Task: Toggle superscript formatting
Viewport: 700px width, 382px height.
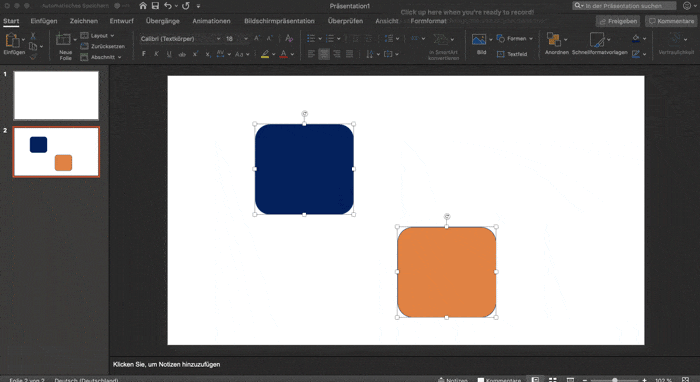Action: point(195,54)
